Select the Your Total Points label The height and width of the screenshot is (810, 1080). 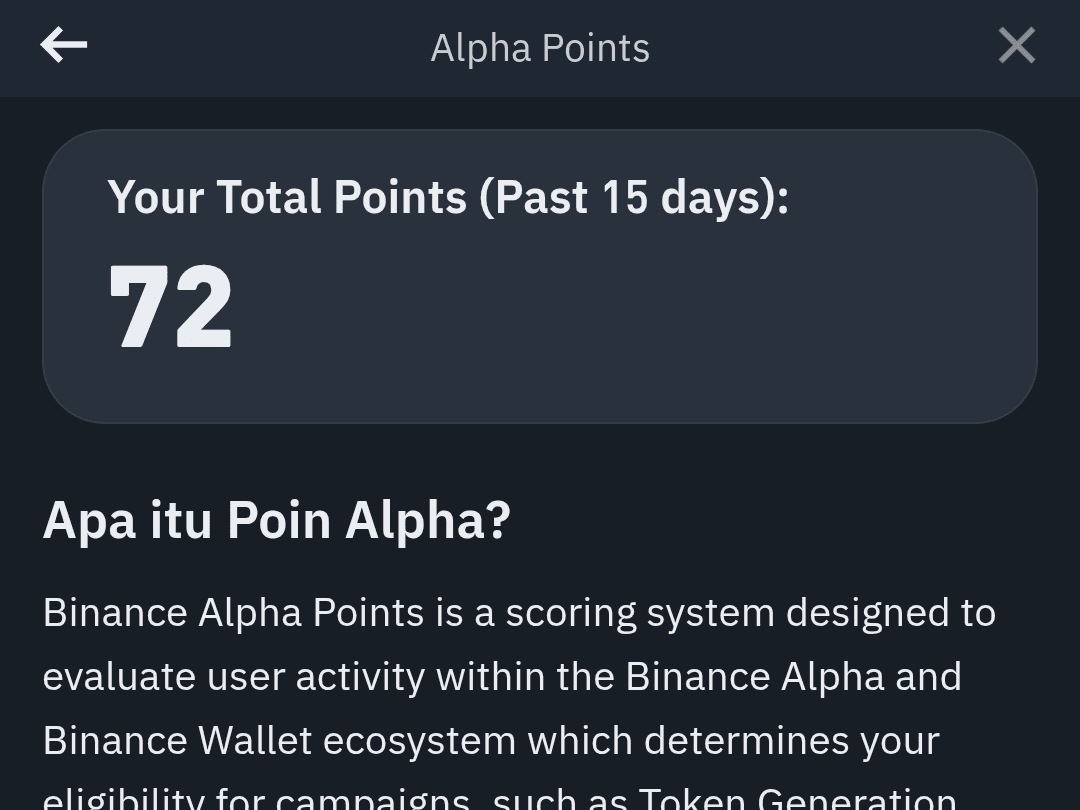click(x=448, y=197)
